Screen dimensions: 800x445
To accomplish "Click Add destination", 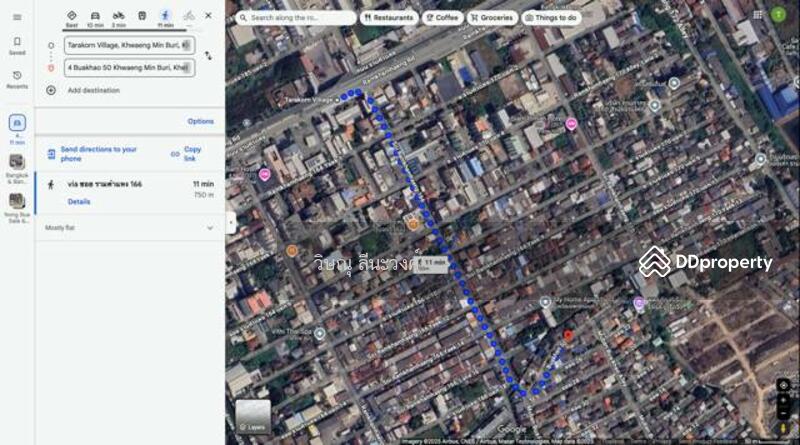I will point(93,90).
